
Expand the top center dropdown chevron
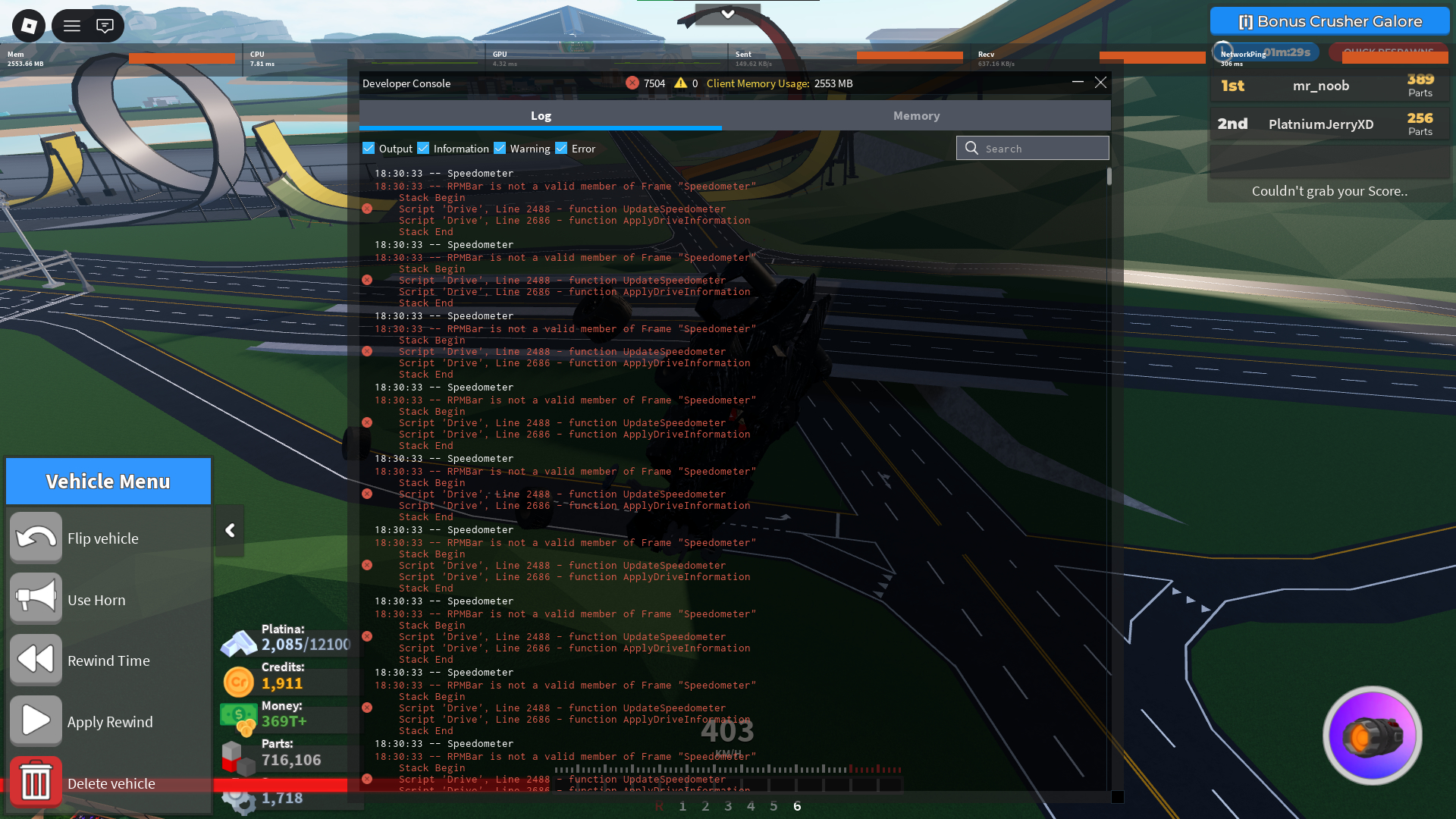tap(727, 14)
